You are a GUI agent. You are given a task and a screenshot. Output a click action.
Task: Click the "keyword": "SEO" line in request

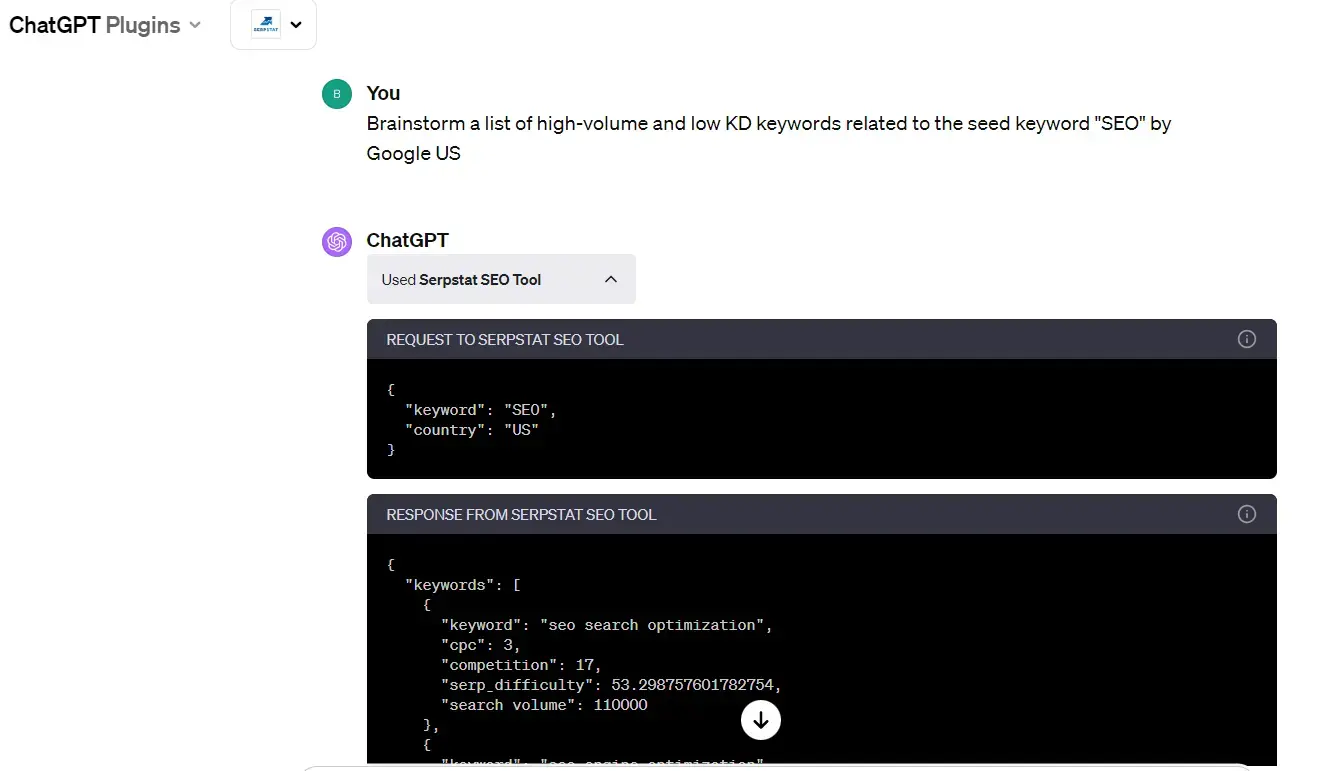[x=480, y=410]
